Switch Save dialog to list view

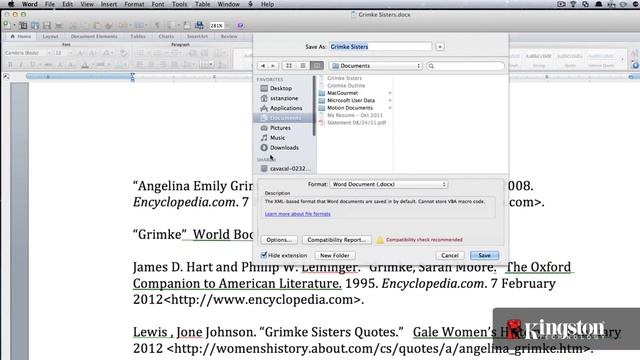(x=302, y=66)
